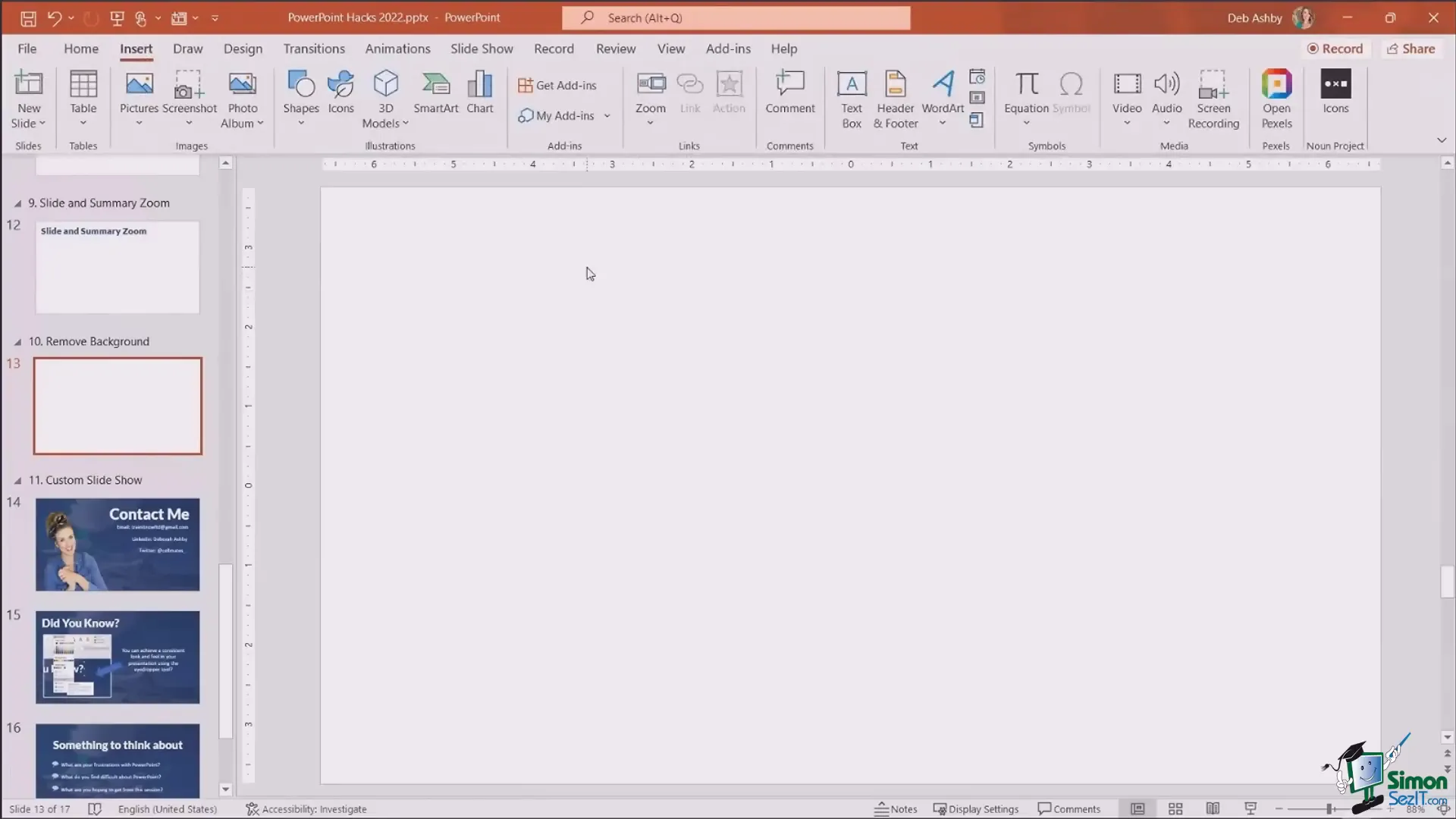
Task: Open Display Settings in status bar
Action: [976, 809]
